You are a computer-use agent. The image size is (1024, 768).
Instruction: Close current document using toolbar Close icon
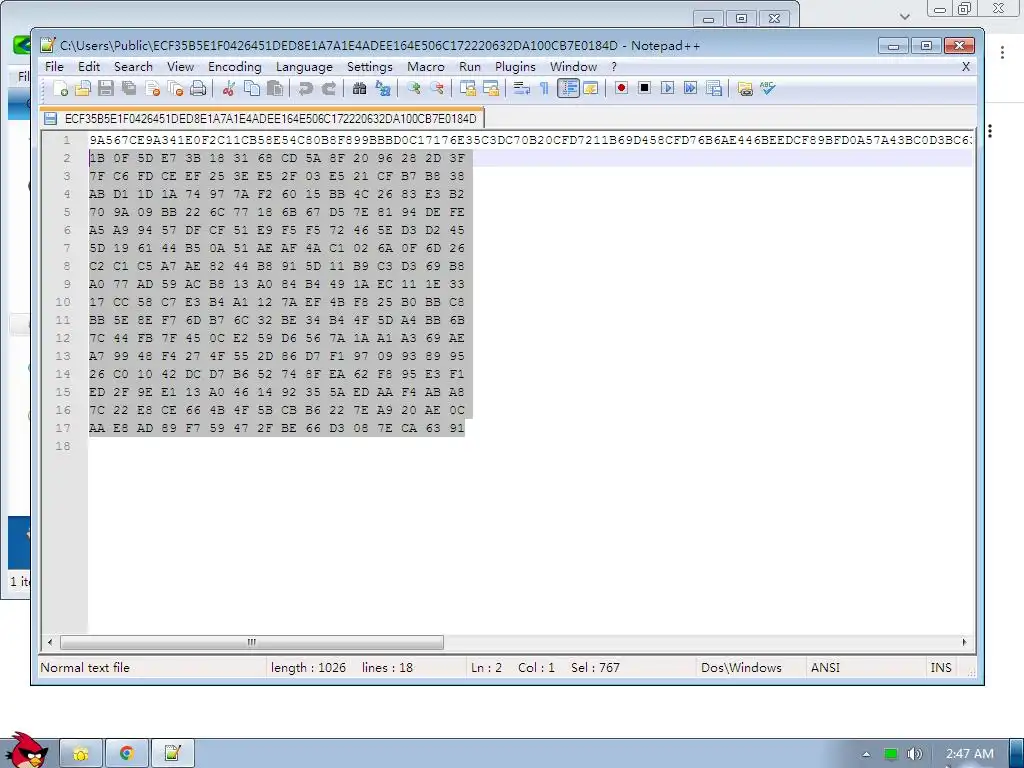pos(153,88)
